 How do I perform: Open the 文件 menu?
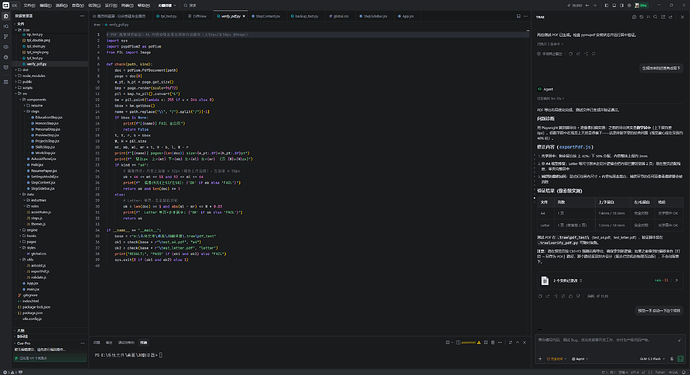(x=29, y=5)
